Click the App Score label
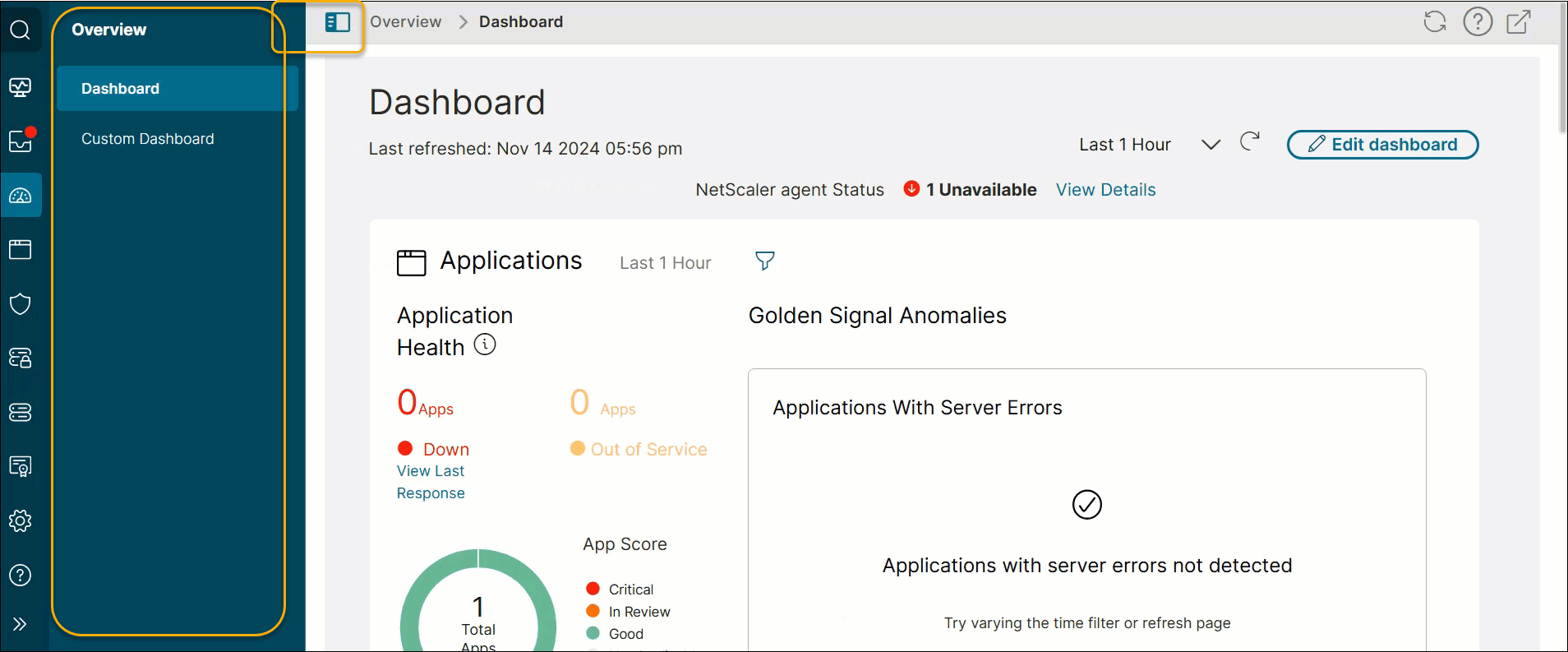This screenshot has width=1568, height=652. pos(625,544)
